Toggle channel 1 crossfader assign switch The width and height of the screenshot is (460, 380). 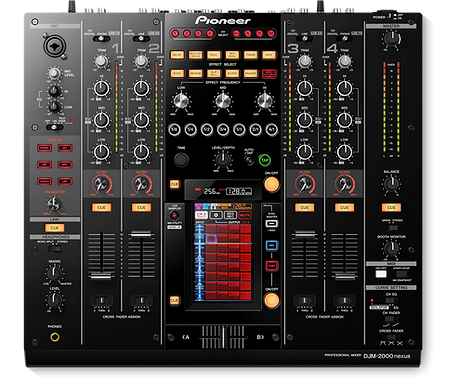(102, 300)
